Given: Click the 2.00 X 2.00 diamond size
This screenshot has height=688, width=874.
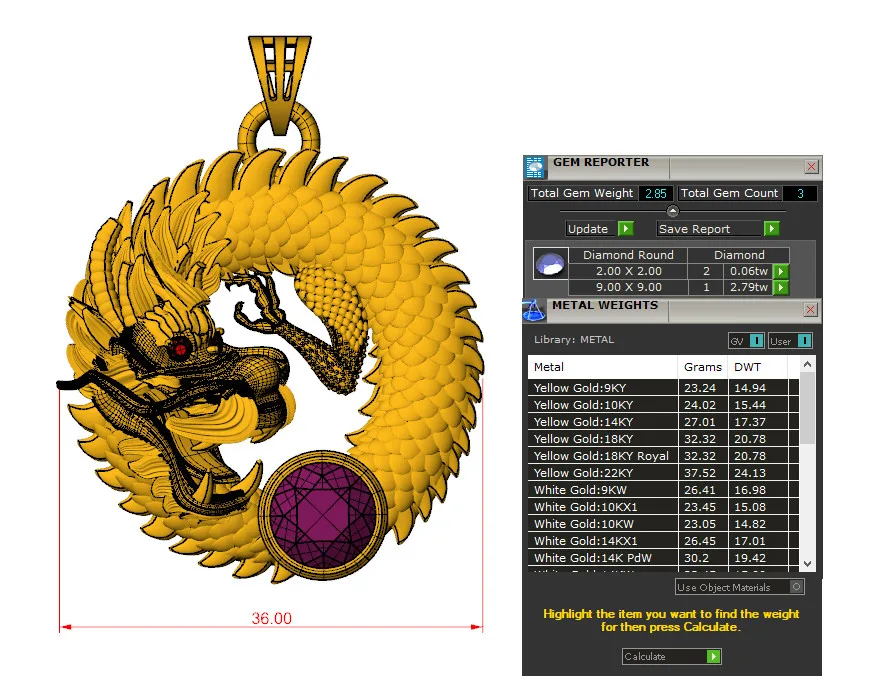Looking at the screenshot, I should [629, 272].
